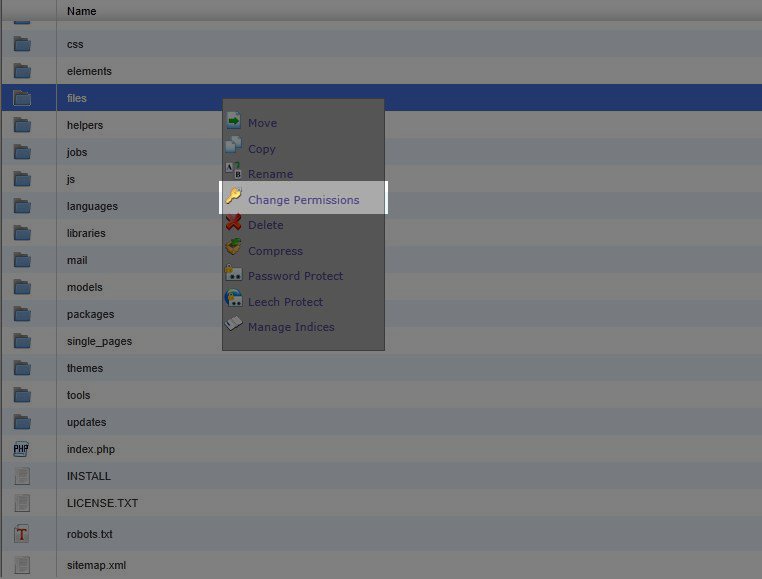Select the elements folder name
Image resolution: width=762 pixels, height=579 pixels.
click(x=89, y=71)
